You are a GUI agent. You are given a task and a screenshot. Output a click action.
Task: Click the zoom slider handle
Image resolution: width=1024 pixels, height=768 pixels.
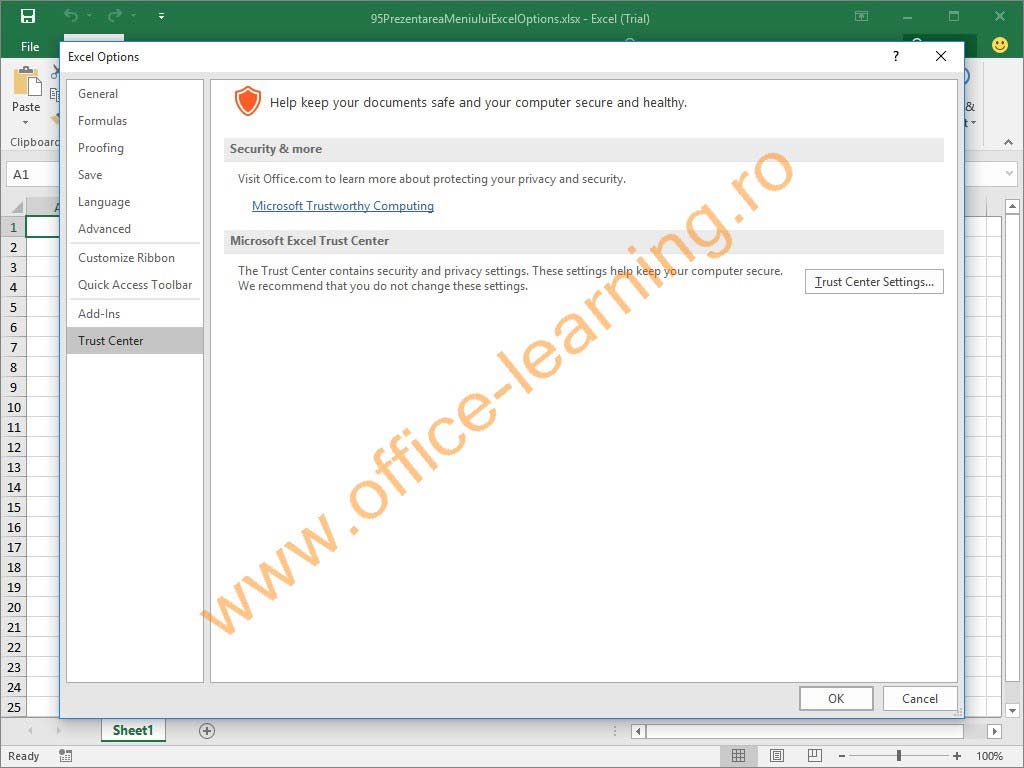pyautogui.click(x=899, y=756)
